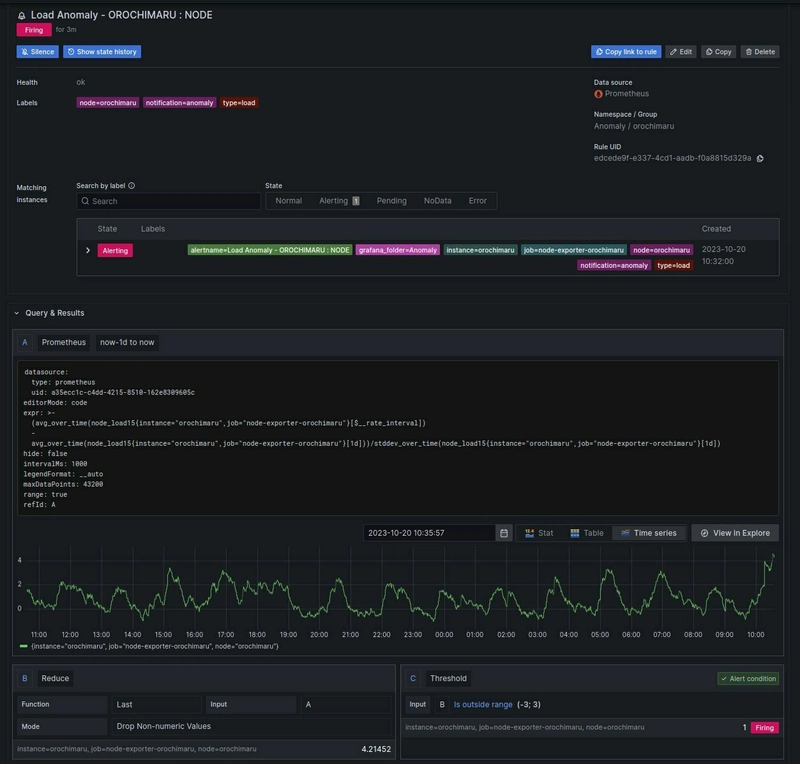Click the Is outside range condition
Screen dimensions: 800x764
click(x=483, y=704)
